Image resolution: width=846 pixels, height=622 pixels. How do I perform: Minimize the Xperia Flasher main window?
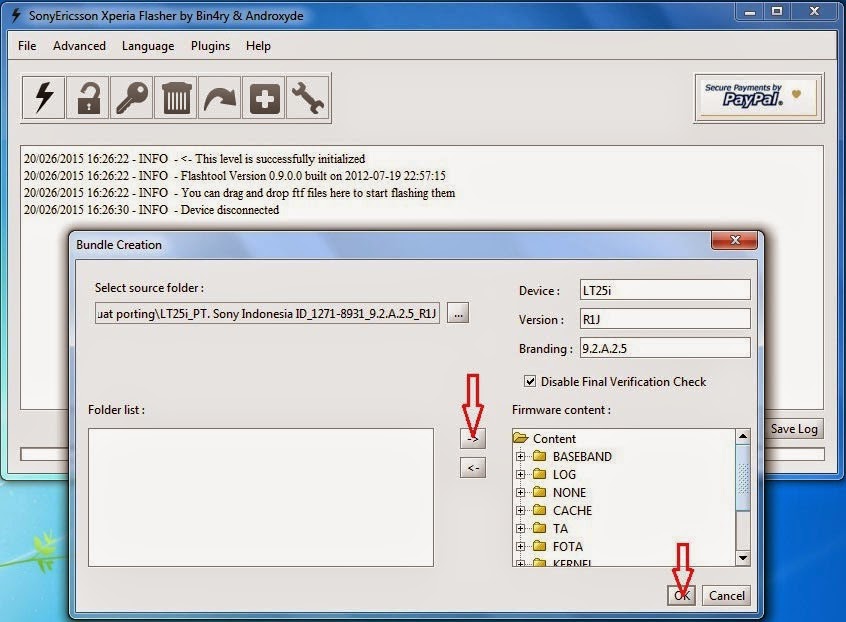(749, 12)
